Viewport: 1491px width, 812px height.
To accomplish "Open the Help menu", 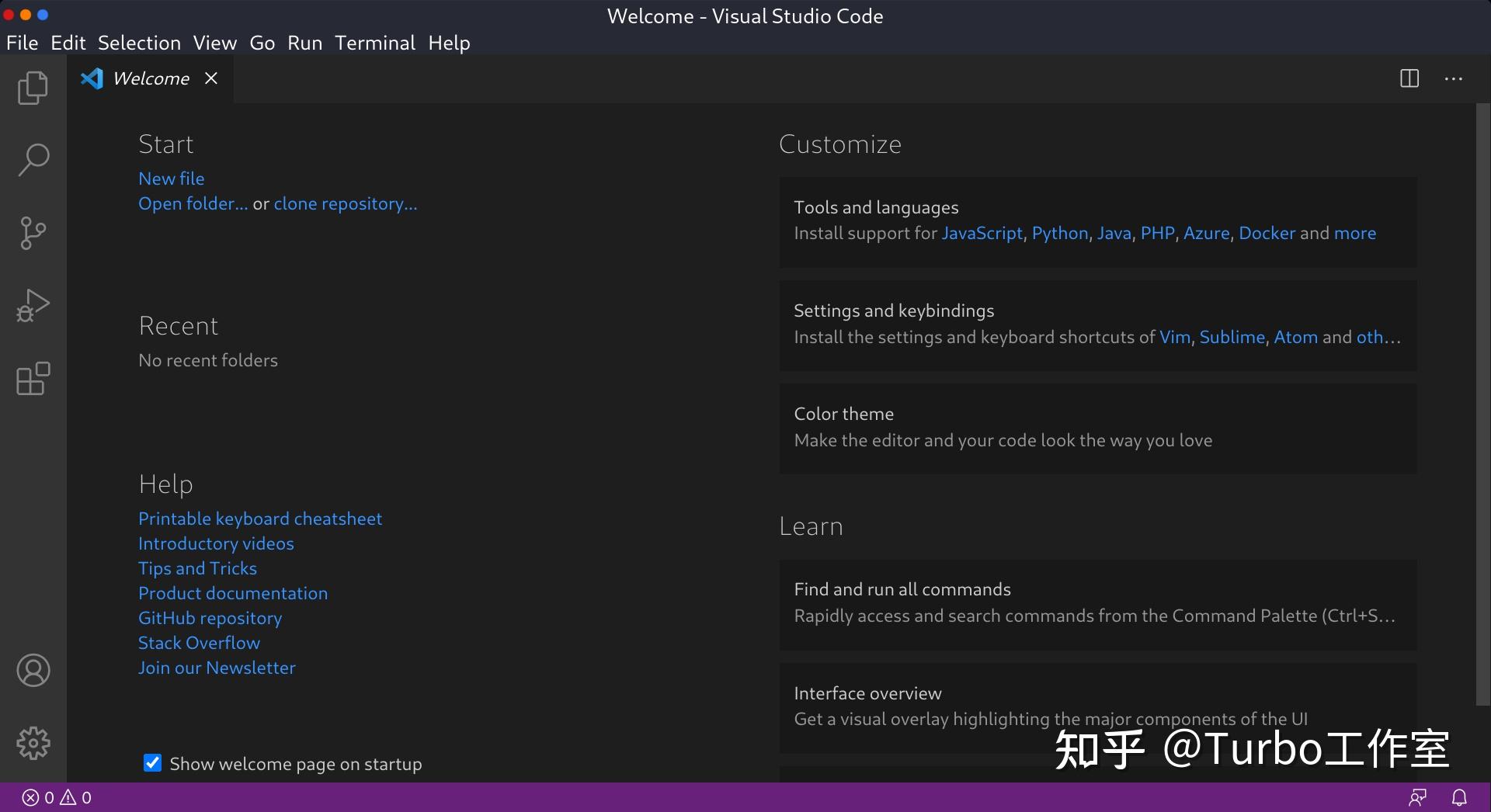I will (449, 43).
